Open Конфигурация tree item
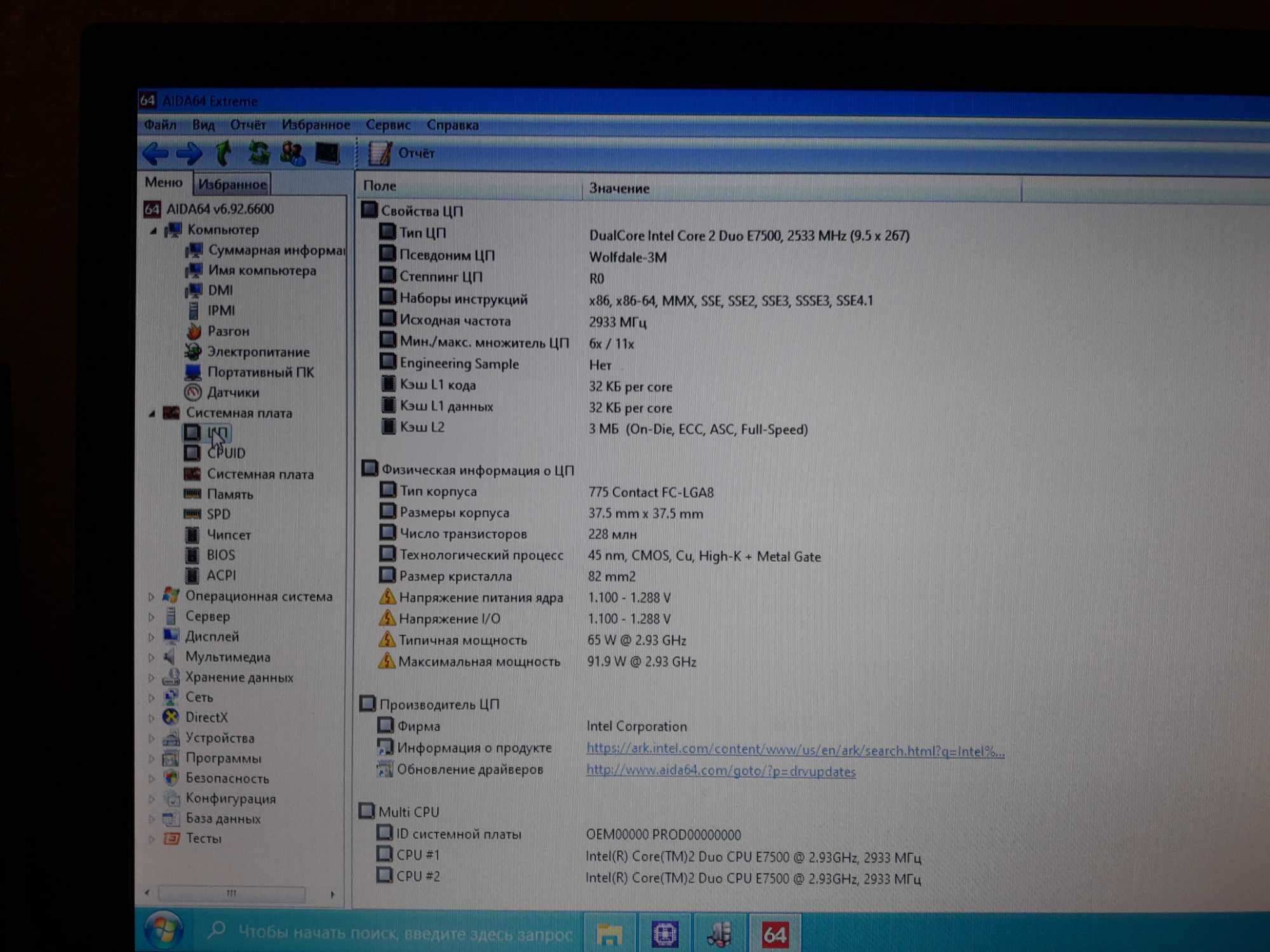1270x952 pixels. pyautogui.click(x=219, y=798)
